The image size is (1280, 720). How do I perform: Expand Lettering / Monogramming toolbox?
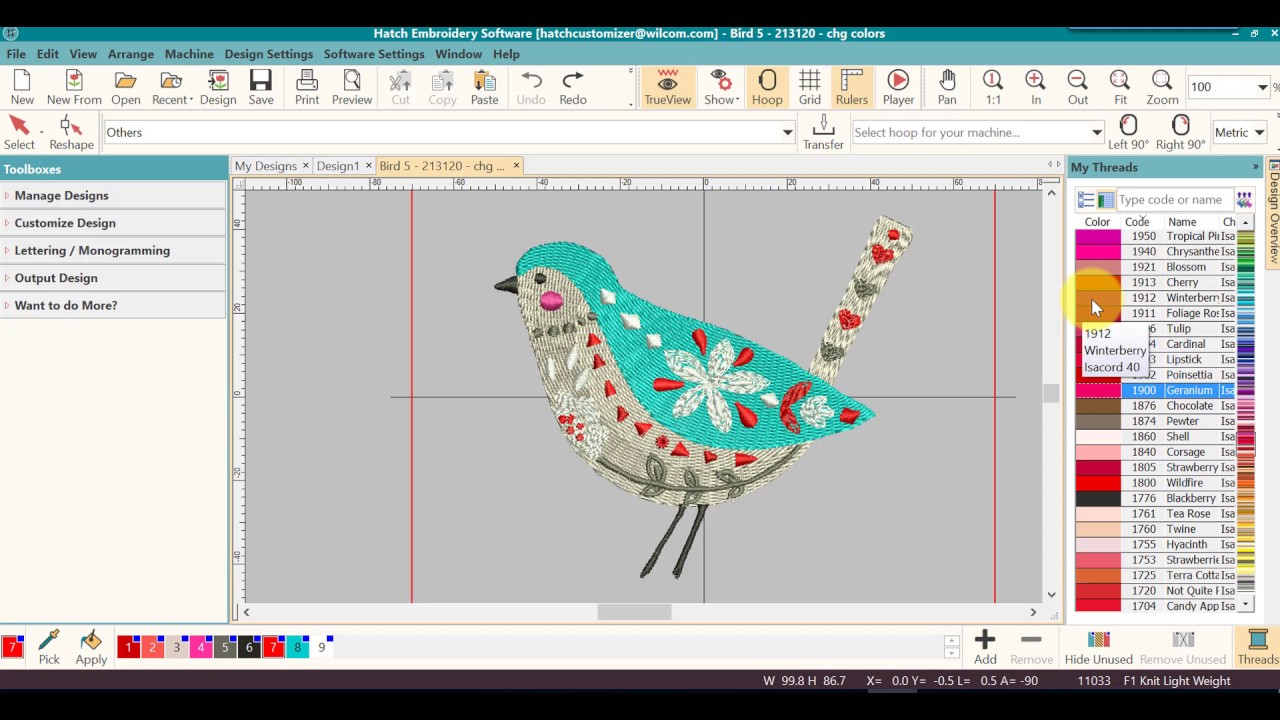pos(92,250)
